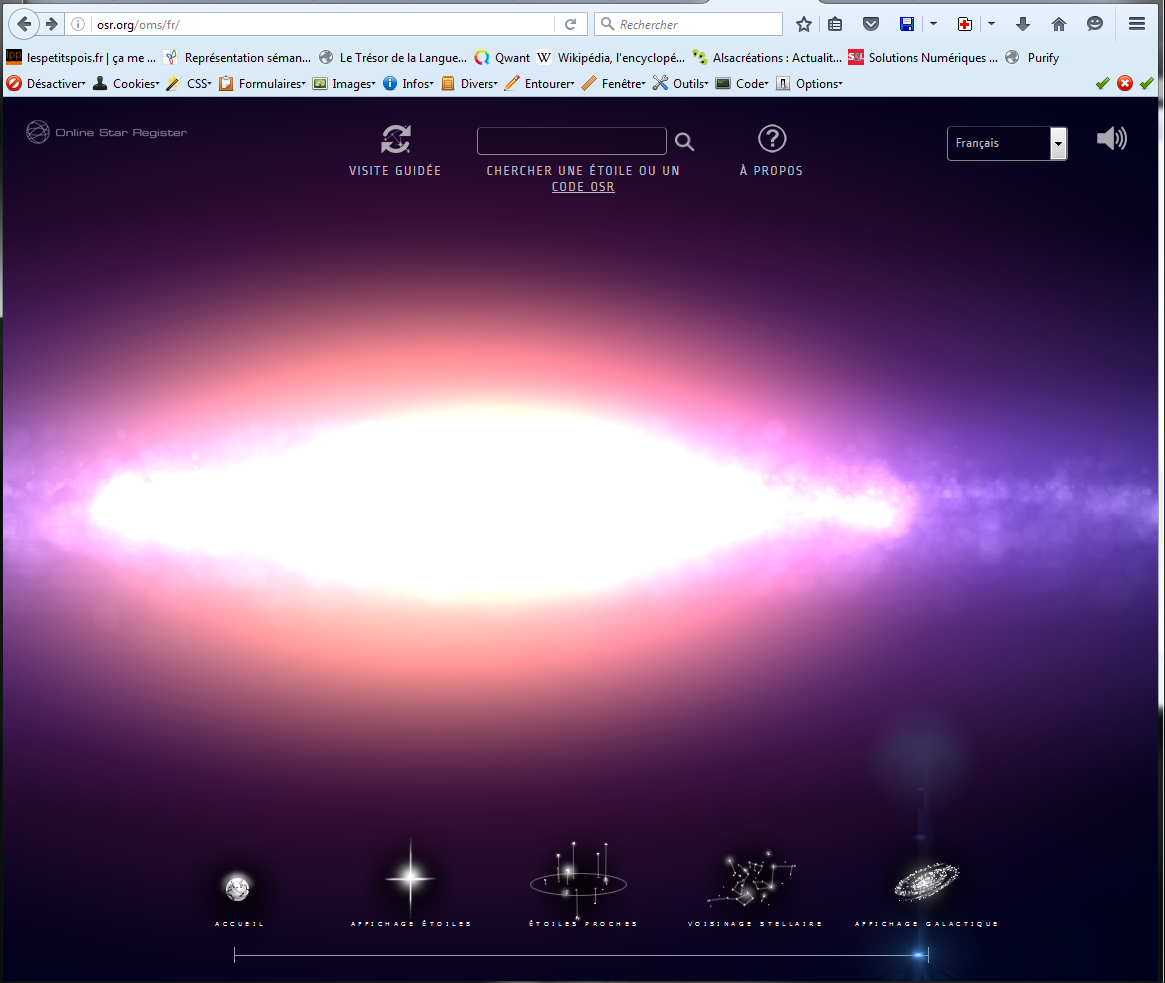The width and height of the screenshot is (1165, 983).
Task: Open the À Propos question mark icon
Action: click(771, 139)
